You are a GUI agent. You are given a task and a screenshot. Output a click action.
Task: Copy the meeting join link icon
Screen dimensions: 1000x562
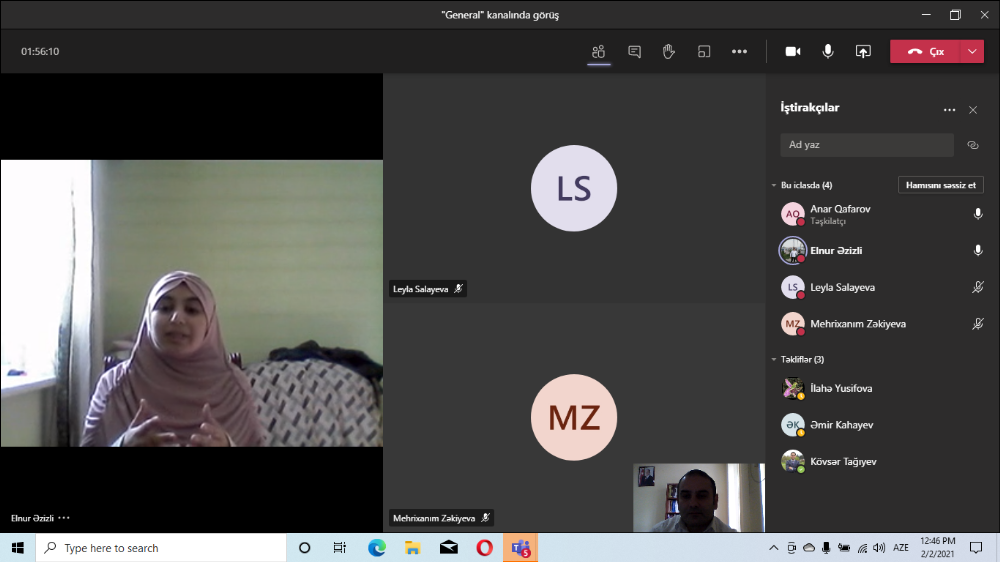pyautogui.click(x=973, y=145)
